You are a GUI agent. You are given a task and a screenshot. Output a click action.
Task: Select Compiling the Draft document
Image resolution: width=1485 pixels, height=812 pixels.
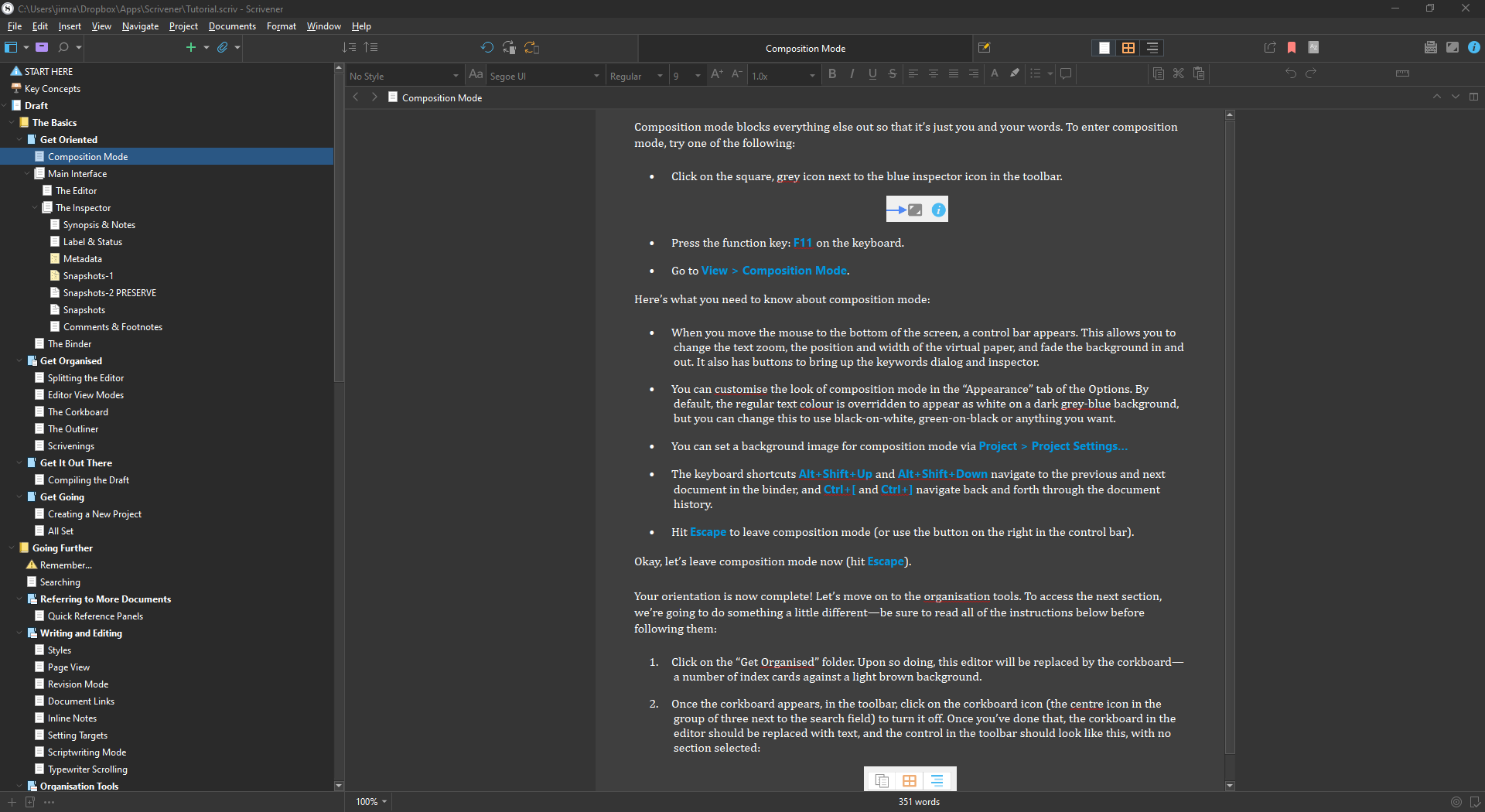coord(88,480)
